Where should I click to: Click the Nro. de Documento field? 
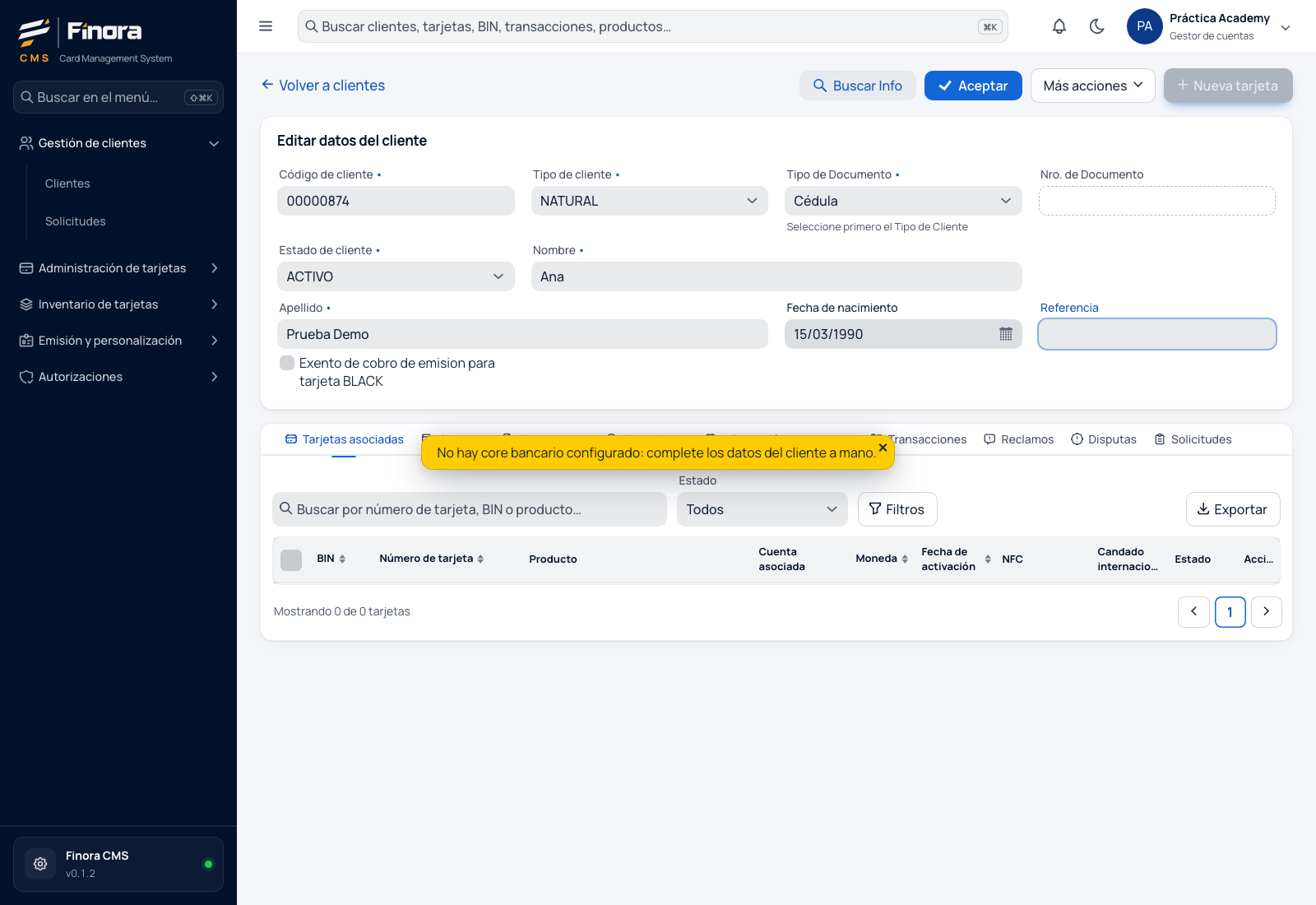[1156, 201]
